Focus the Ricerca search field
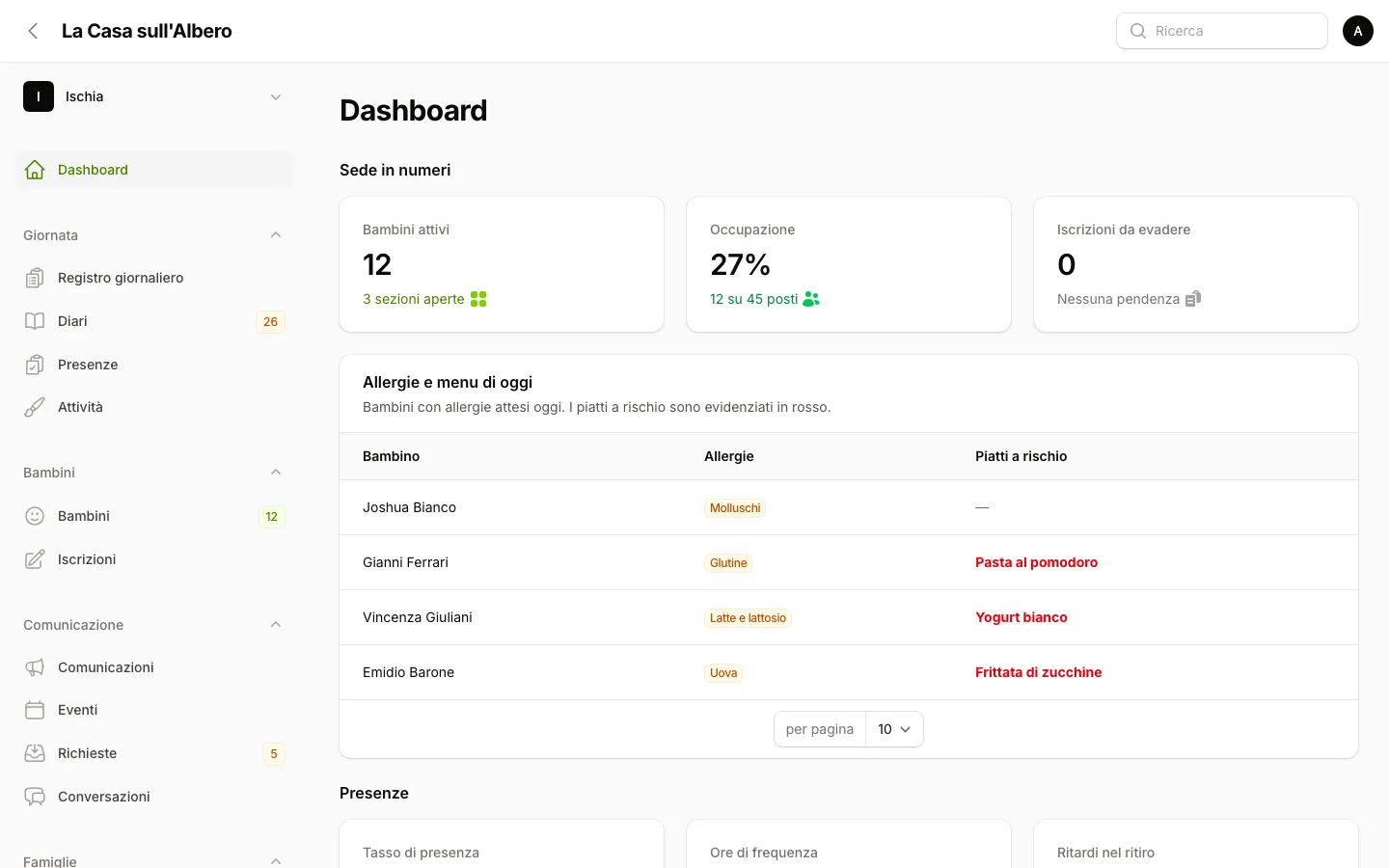Image resolution: width=1389 pixels, height=868 pixels. coord(1222,31)
